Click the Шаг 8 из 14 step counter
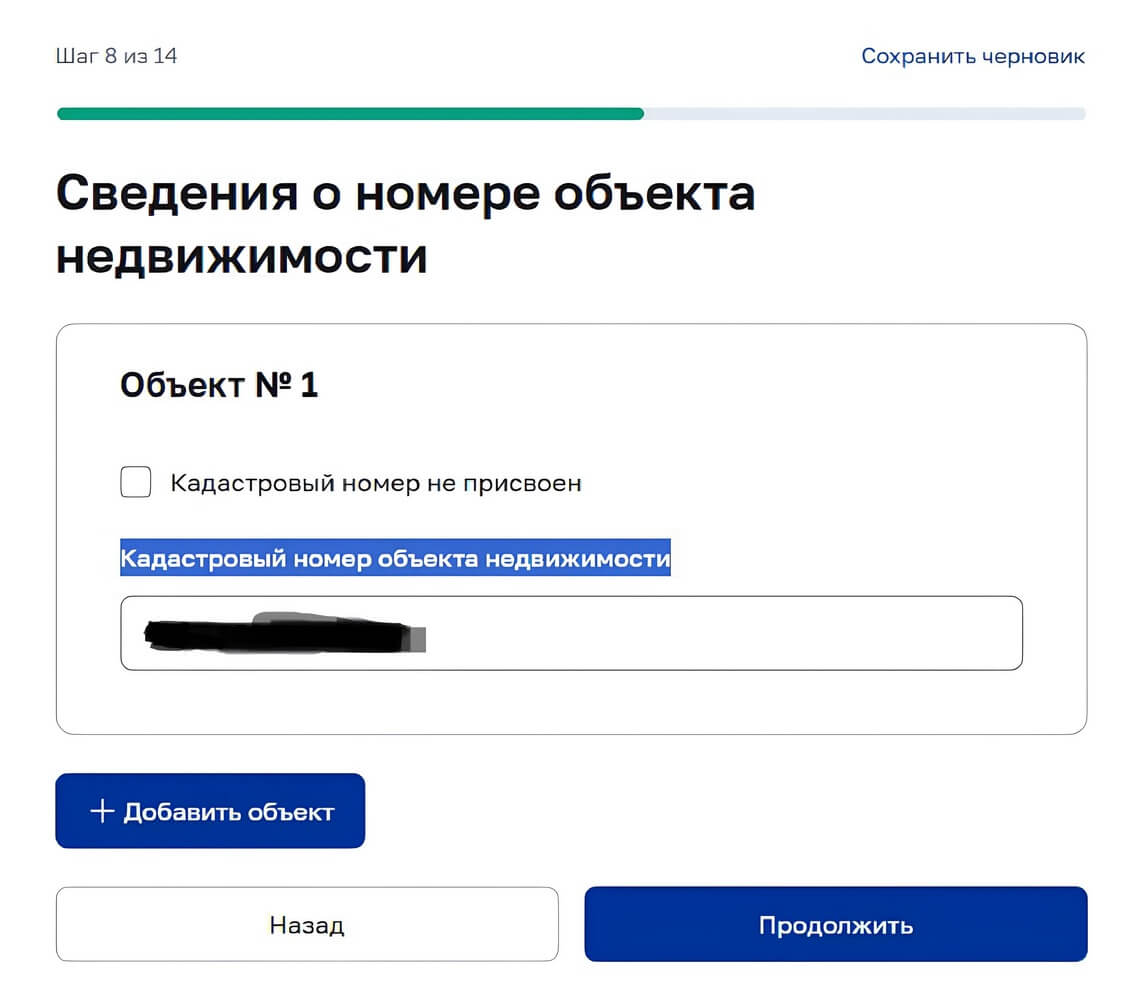This screenshot has width=1137, height=1000. click(x=116, y=56)
